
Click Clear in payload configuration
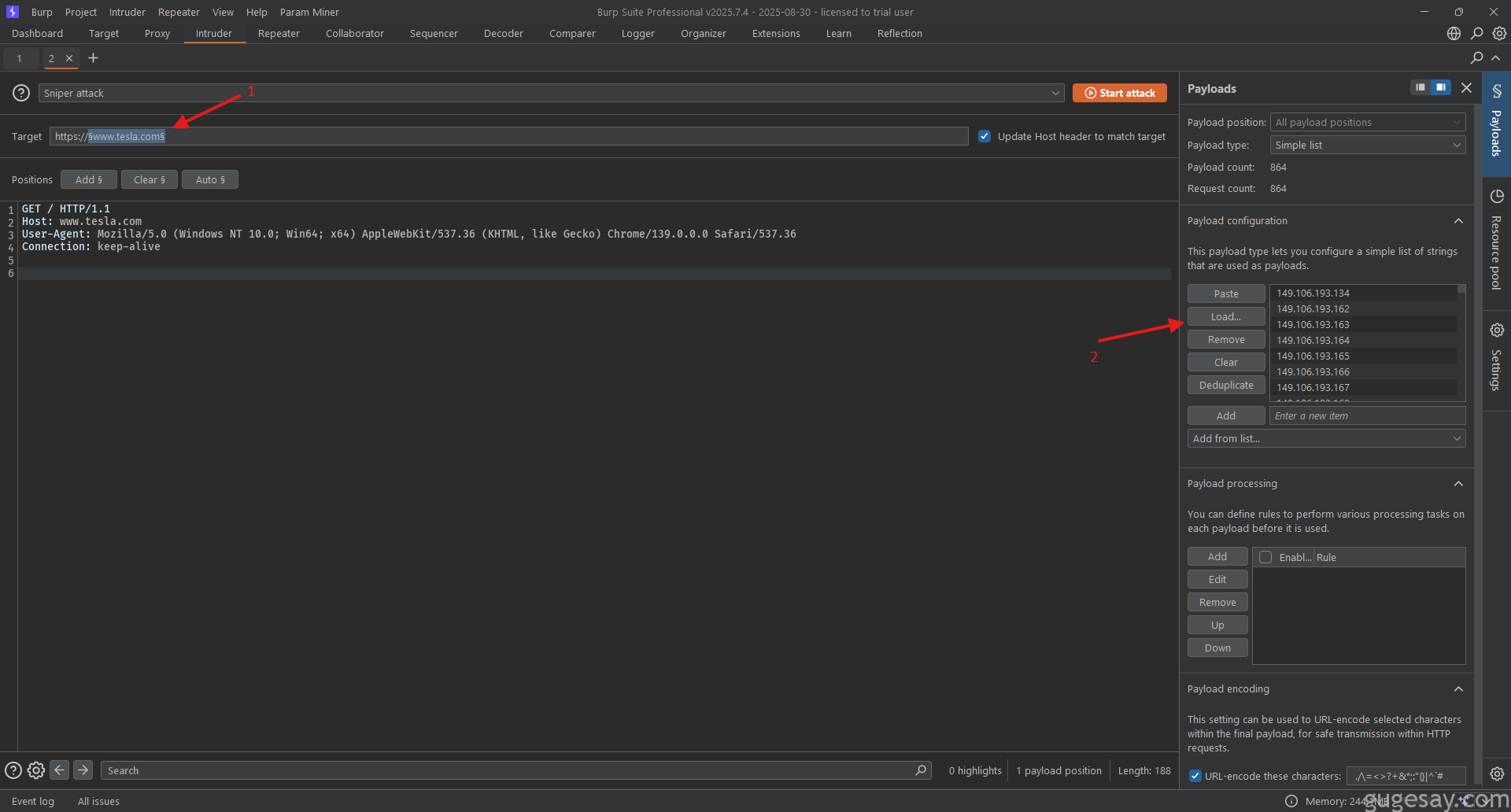coord(1226,362)
